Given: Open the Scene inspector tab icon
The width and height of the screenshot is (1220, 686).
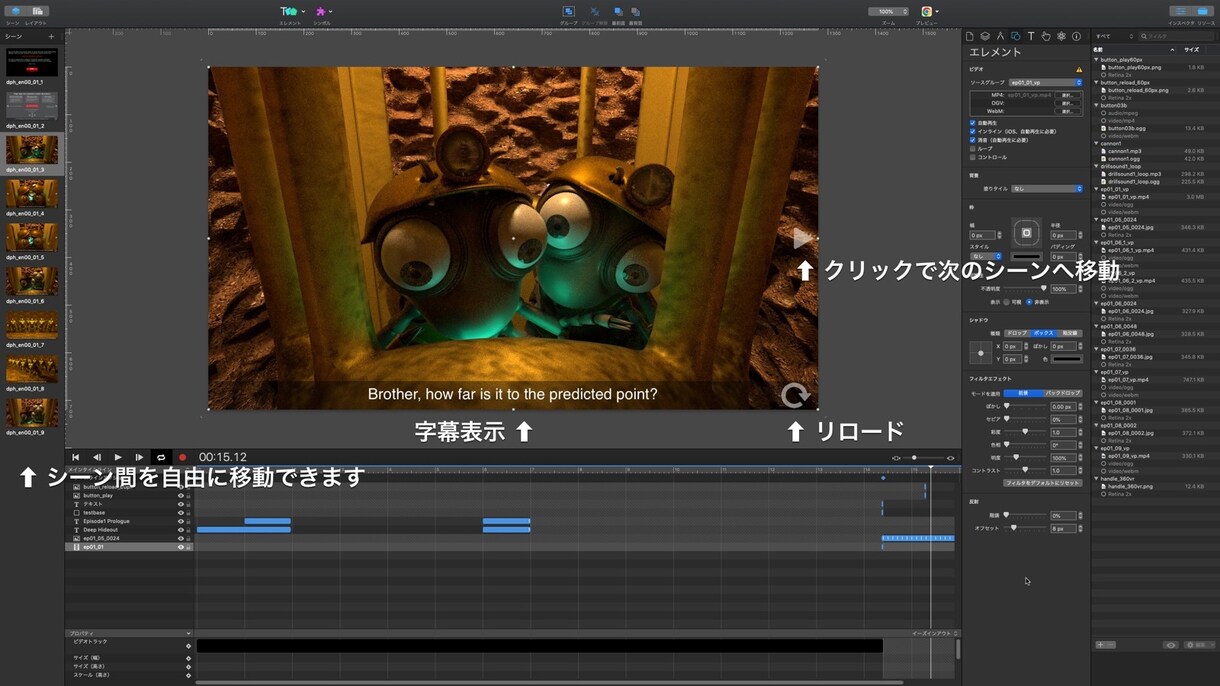Looking at the screenshot, I should [985, 36].
